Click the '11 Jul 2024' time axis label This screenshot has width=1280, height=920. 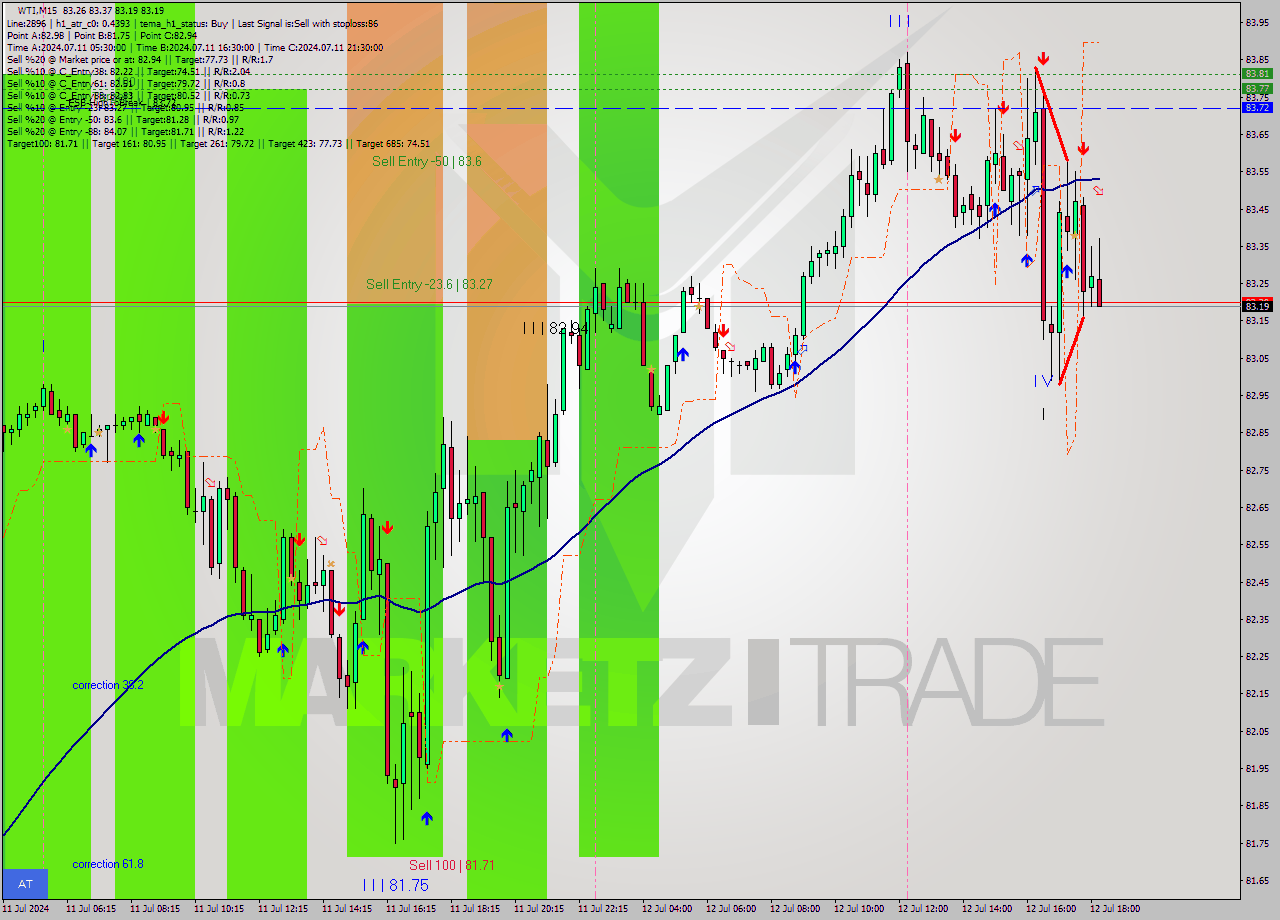point(25,909)
